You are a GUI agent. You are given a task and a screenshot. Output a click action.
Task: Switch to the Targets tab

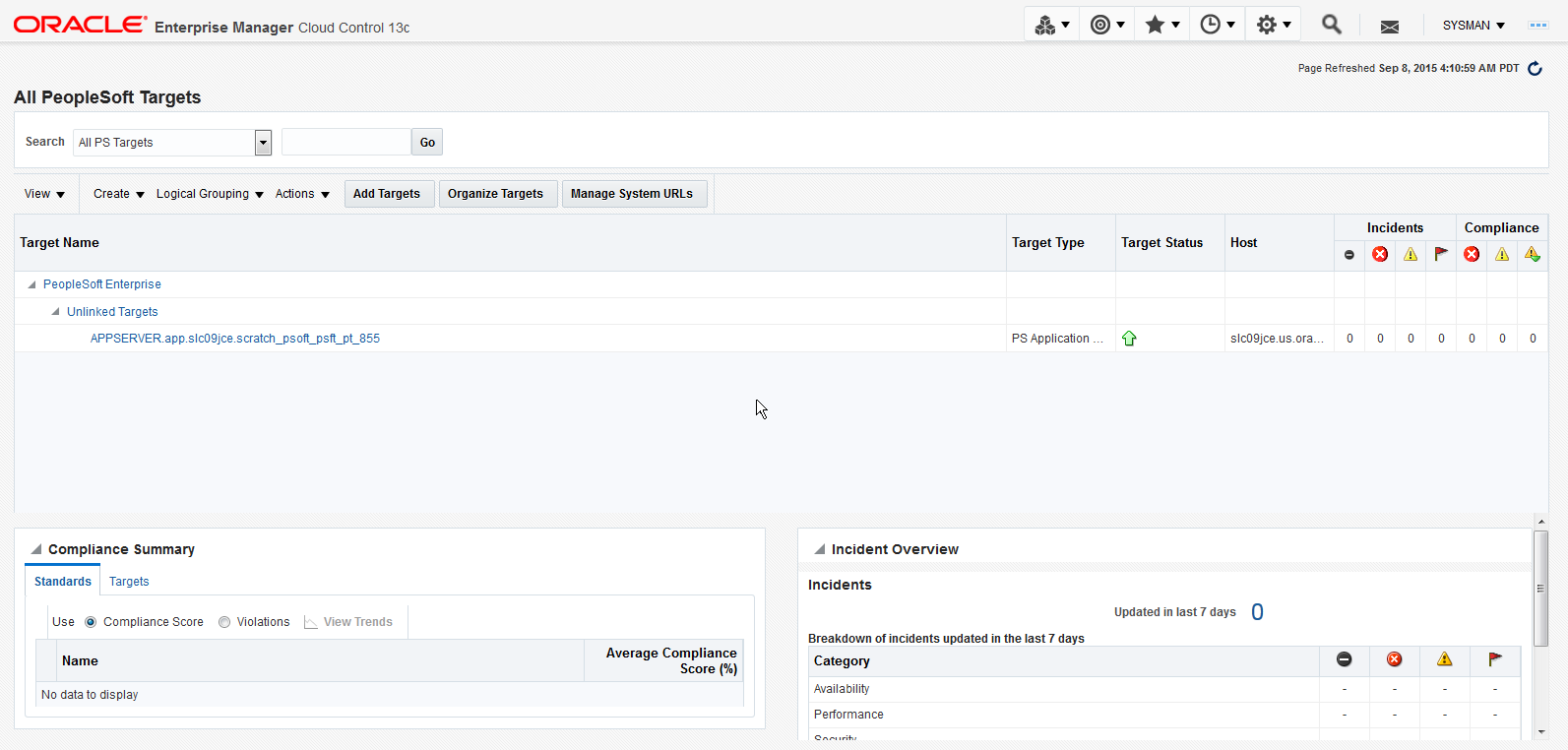click(129, 582)
